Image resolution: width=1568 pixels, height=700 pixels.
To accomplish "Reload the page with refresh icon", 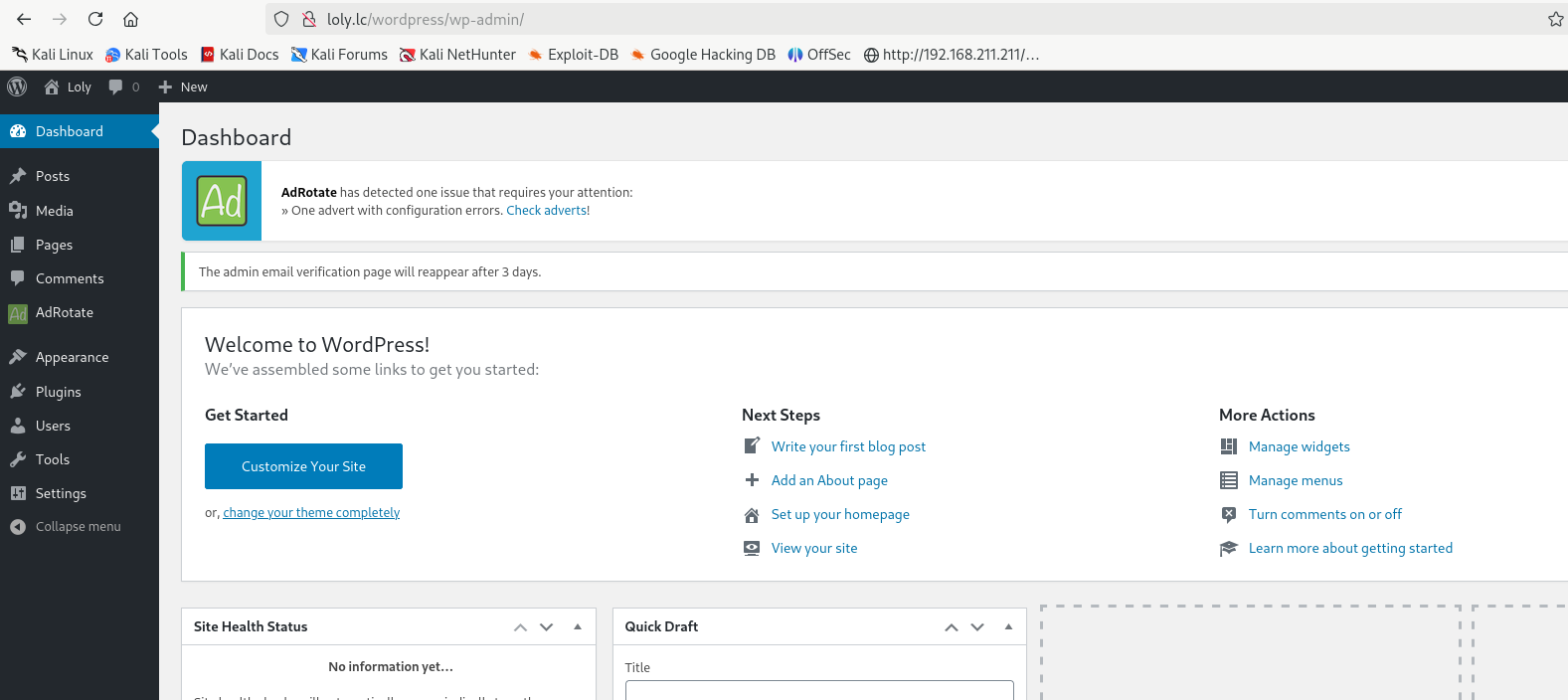I will (x=95, y=19).
